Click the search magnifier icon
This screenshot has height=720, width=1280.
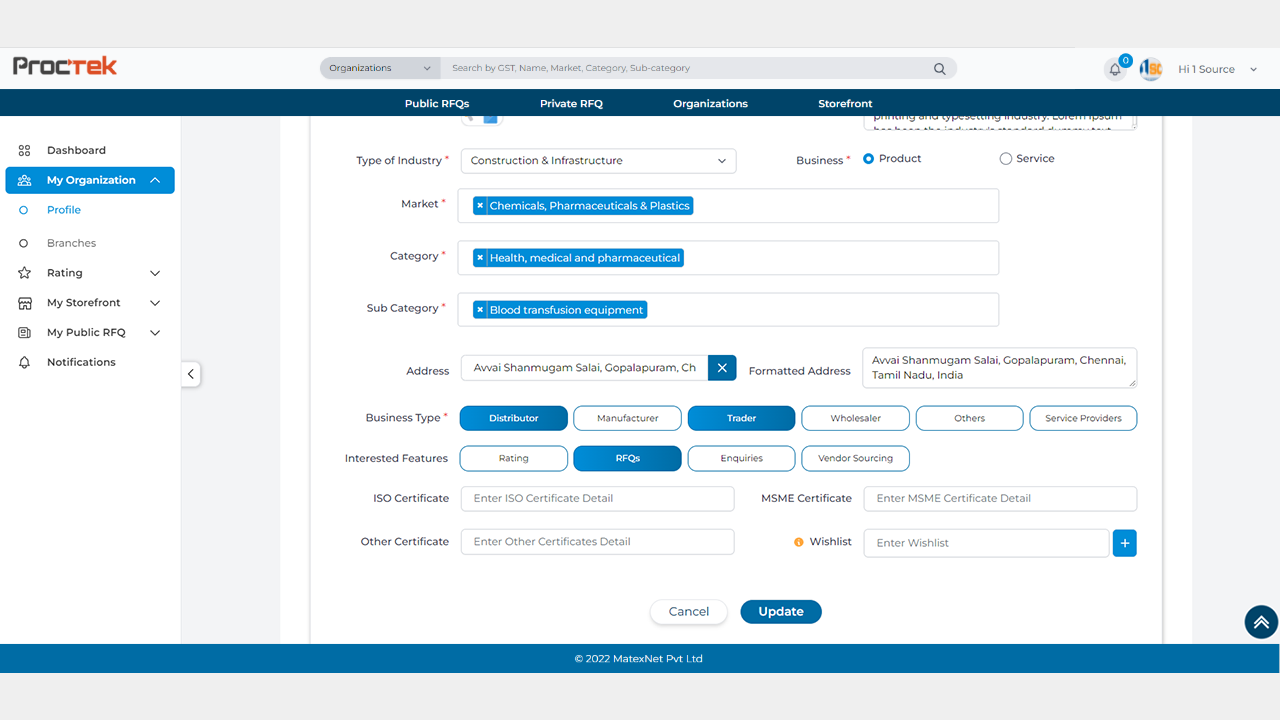pos(939,69)
